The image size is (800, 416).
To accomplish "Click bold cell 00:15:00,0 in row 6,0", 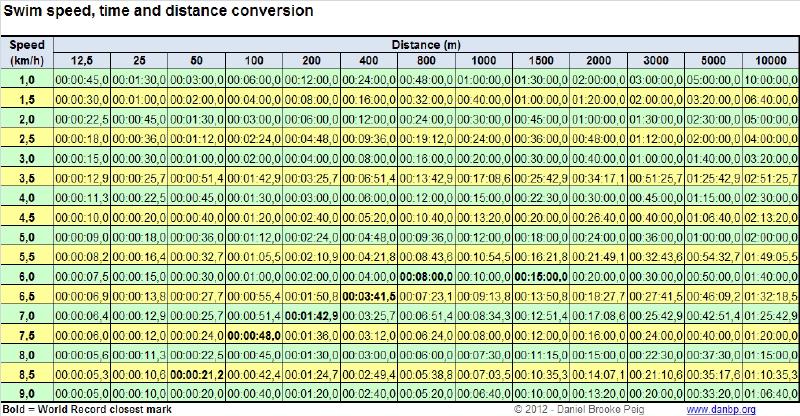I will 541,276.
